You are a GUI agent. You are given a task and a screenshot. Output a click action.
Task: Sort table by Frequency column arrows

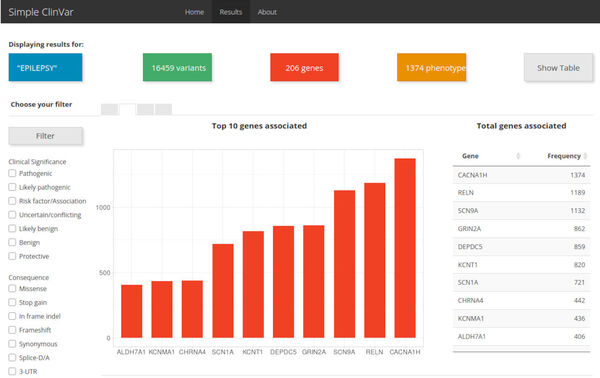(x=585, y=156)
